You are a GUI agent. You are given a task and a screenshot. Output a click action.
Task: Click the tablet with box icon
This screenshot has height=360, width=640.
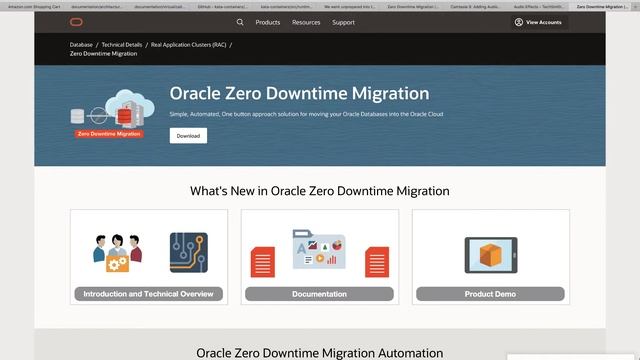[x=491, y=255]
